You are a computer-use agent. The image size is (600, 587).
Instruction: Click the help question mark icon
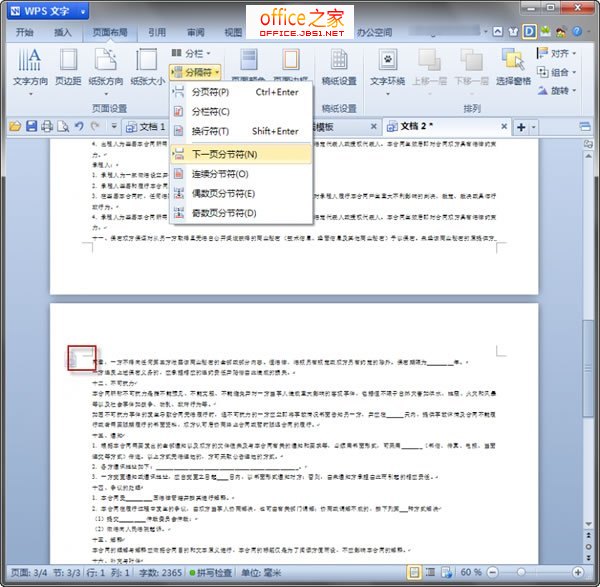tap(577, 31)
